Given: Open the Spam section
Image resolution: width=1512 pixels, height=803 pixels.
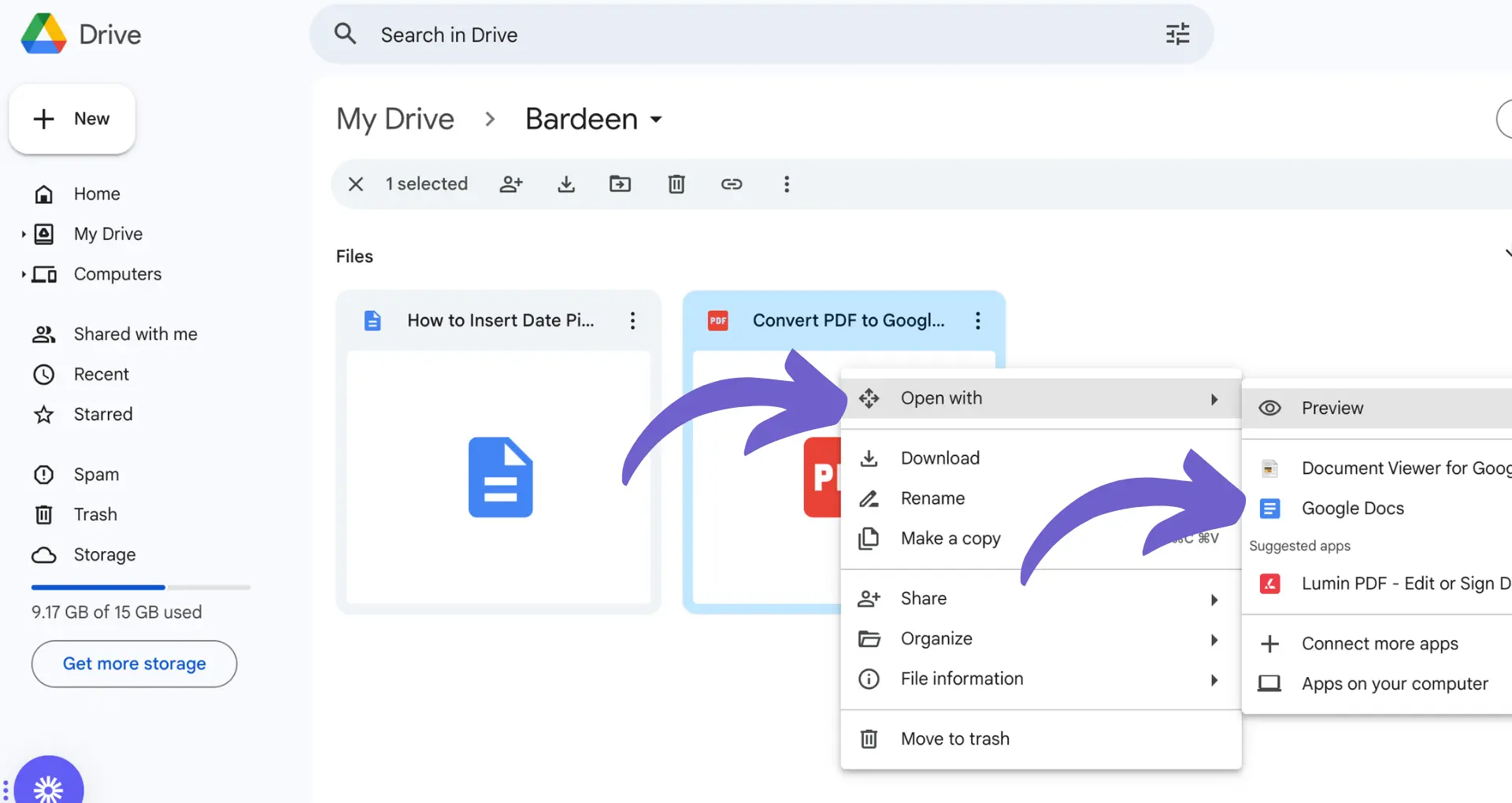Looking at the screenshot, I should pos(96,475).
